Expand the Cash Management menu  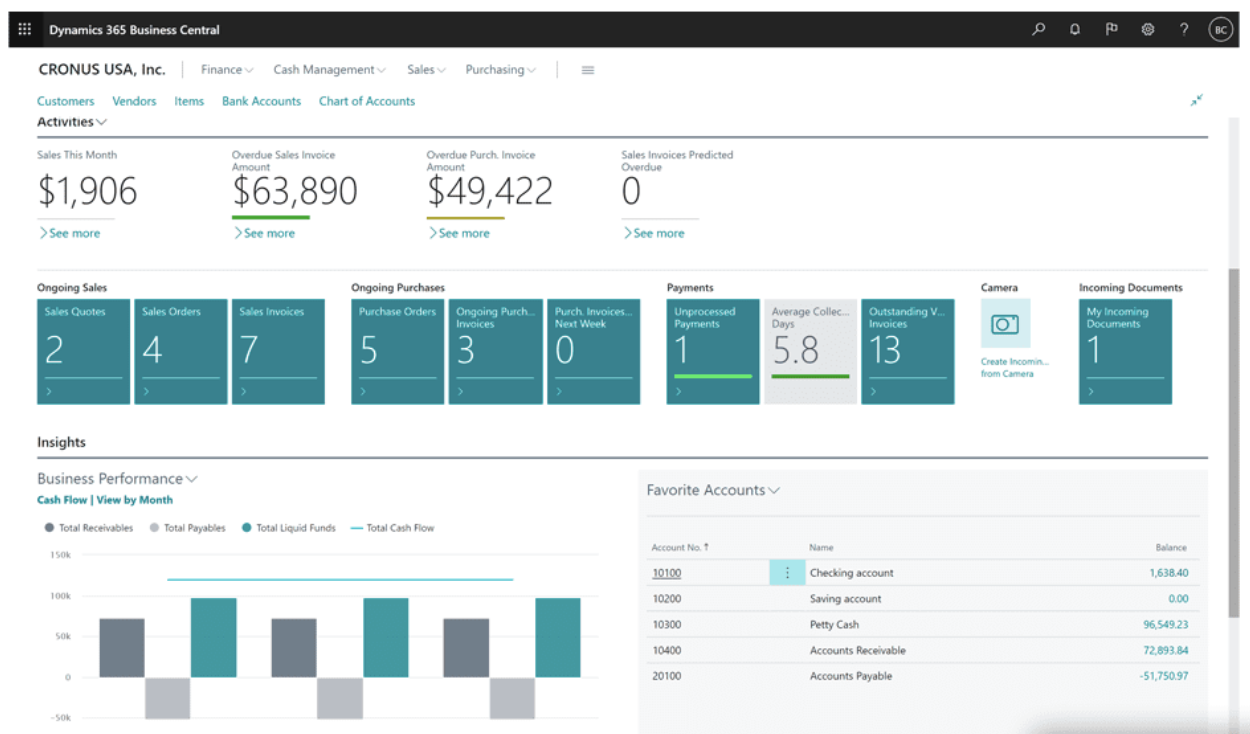329,69
